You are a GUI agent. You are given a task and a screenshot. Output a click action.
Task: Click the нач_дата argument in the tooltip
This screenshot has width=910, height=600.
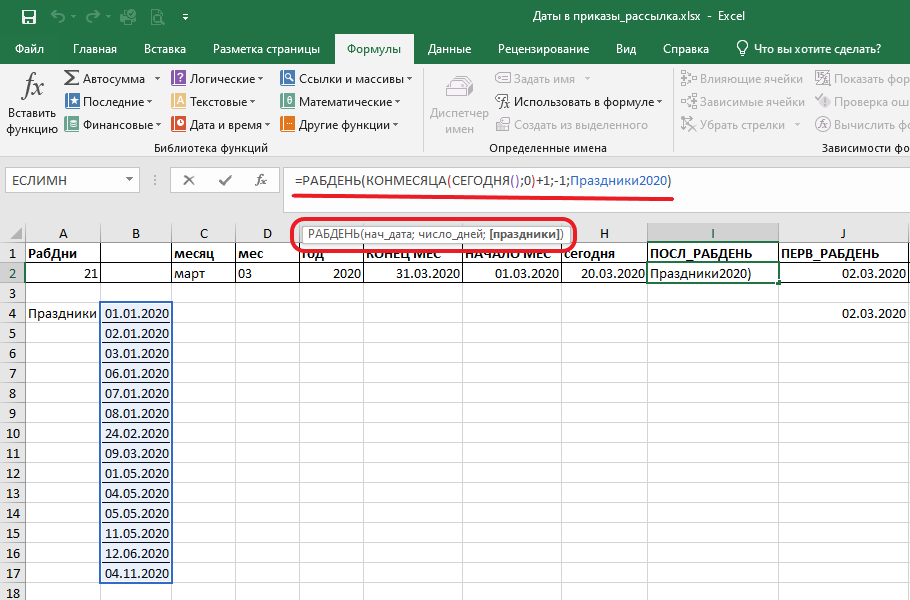coord(388,234)
